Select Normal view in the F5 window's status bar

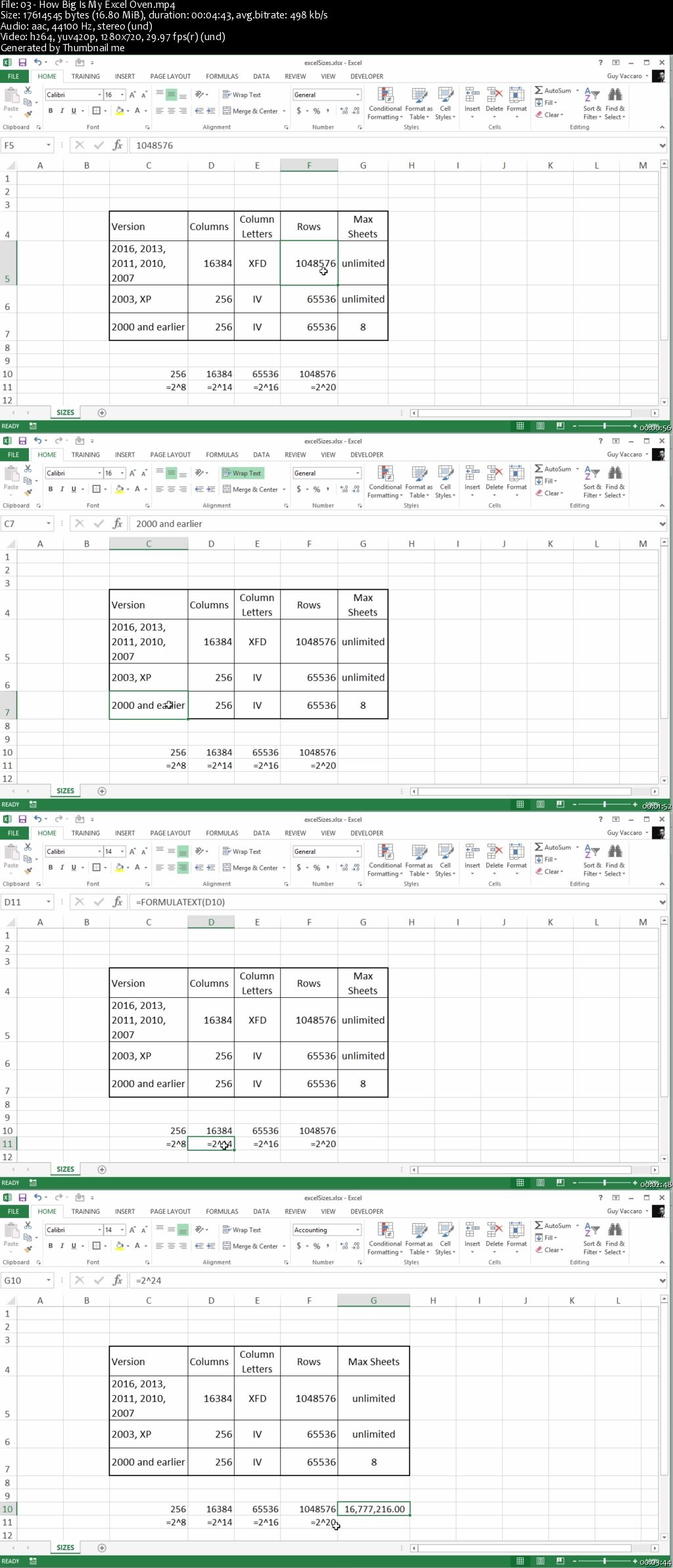520,426
